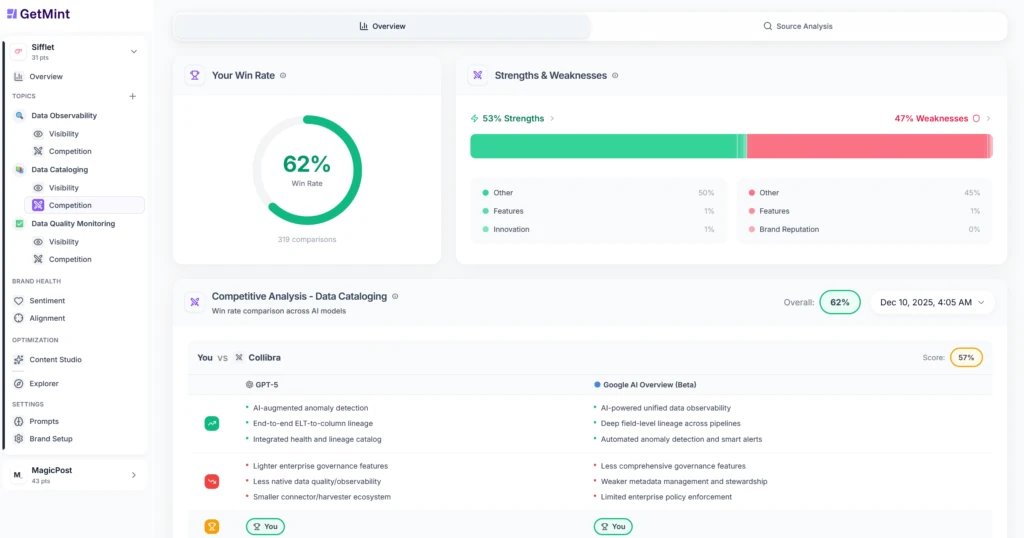Open the Sifflet Overview sidebar item
The width and height of the screenshot is (1024, 538).
point(46,76)
